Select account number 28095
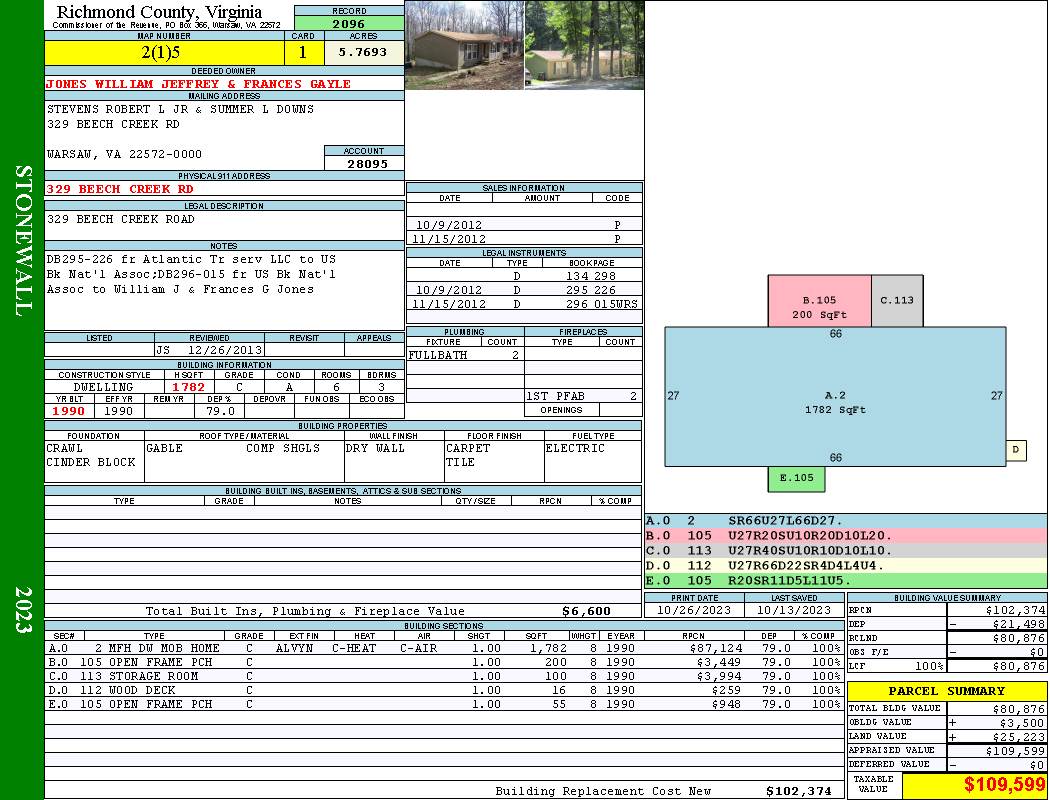 [367, 163]
